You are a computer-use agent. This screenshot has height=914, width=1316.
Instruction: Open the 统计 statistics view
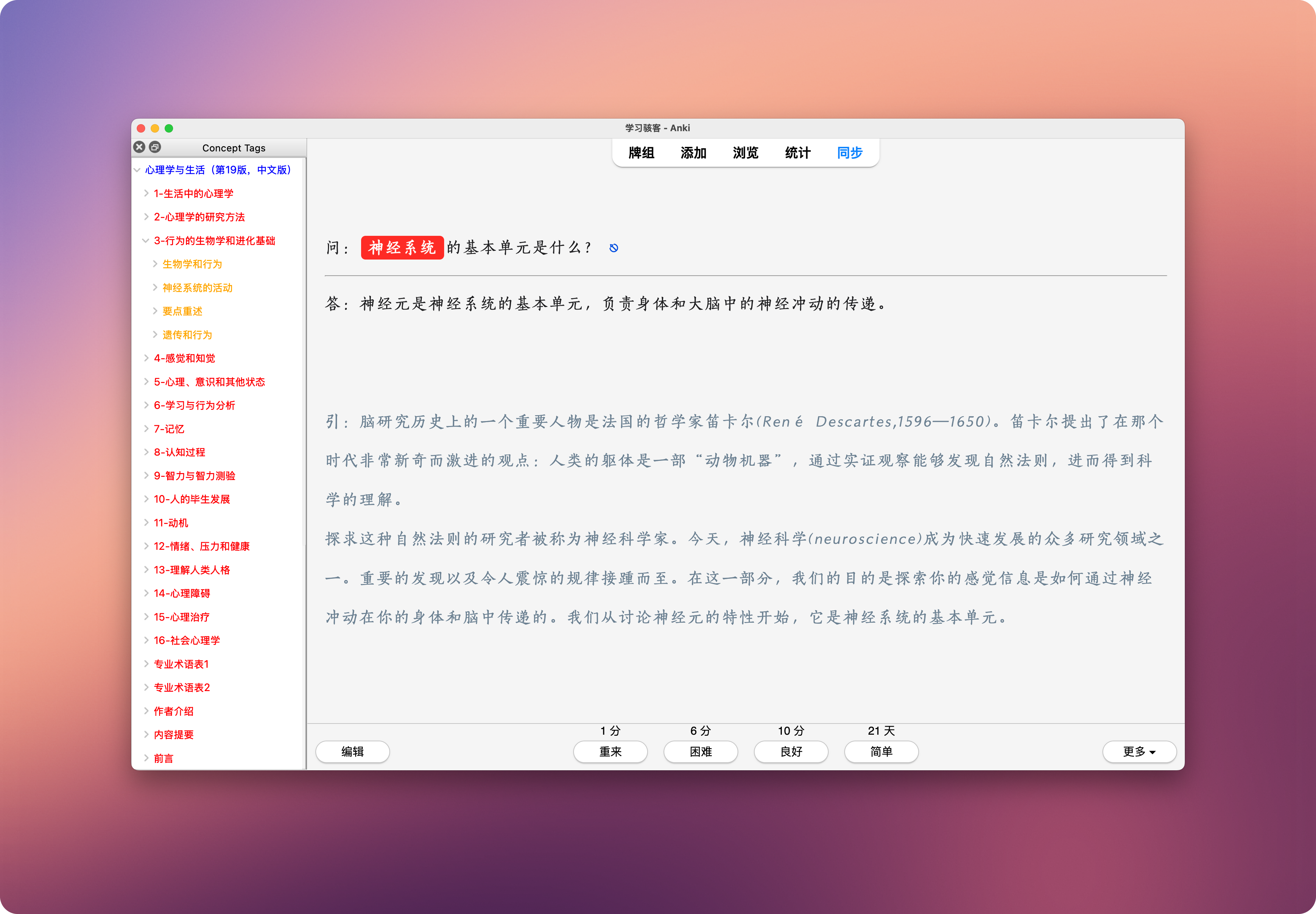[797, 153]
